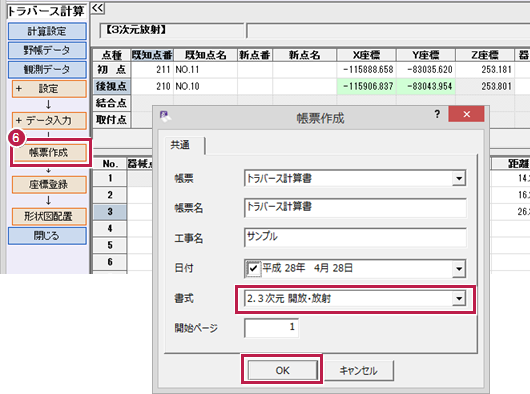
Task: Expand the + 設定 step
Action: click(49, 89)
